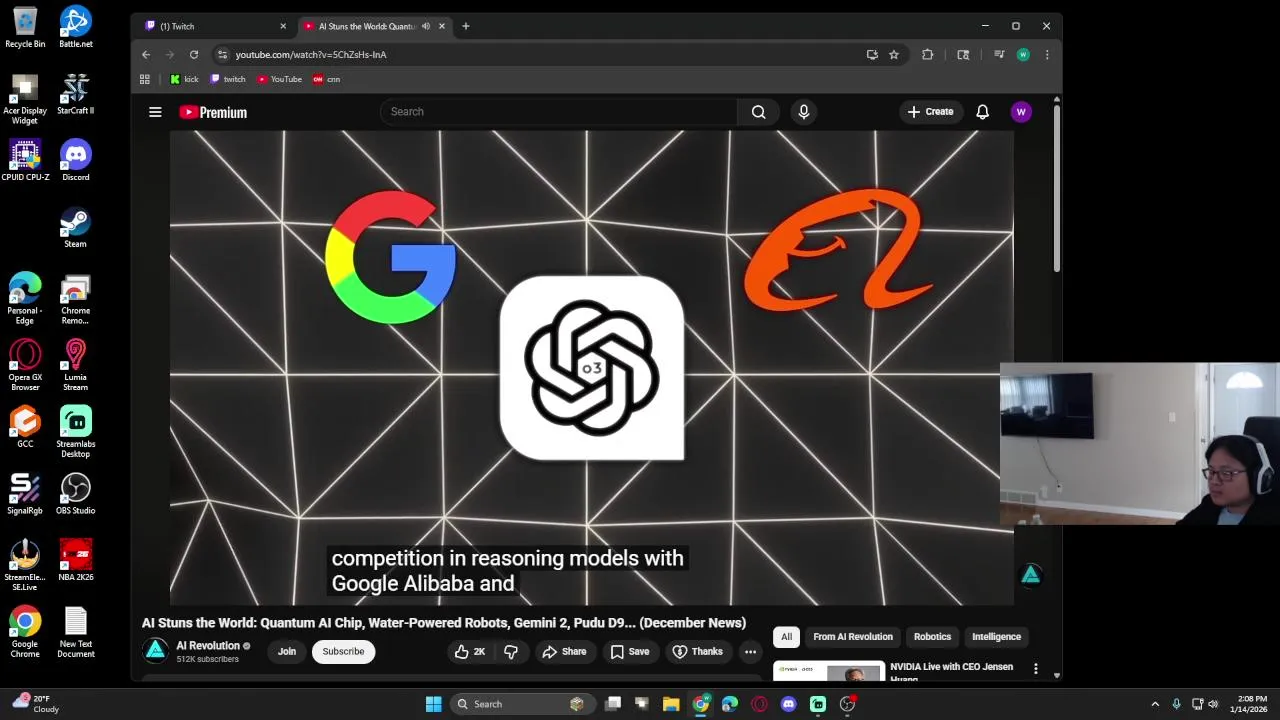Screen dimensions: 1280x720
Task: Show hidden system tray icons
Action: (1155, 704)
